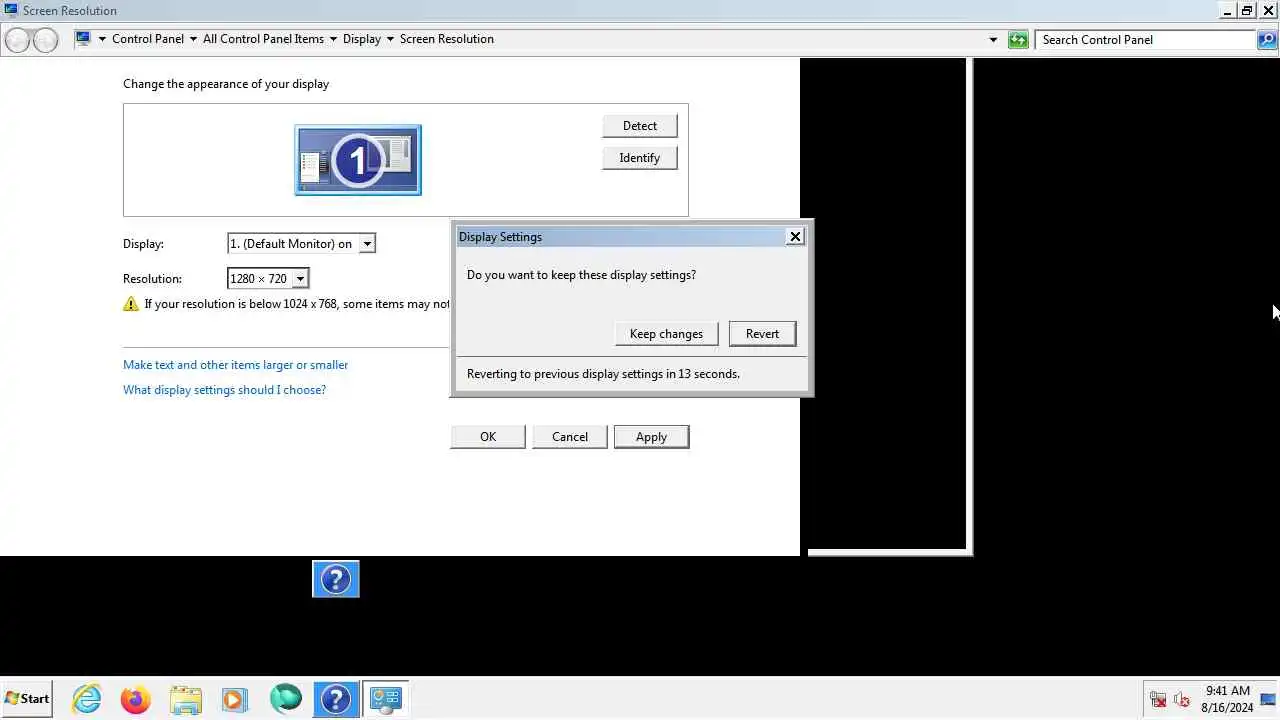The width and height of the screenshot is (1280, 720).
Task: Click the yellow warning icon under Resolution
Action: pos(131,304)
